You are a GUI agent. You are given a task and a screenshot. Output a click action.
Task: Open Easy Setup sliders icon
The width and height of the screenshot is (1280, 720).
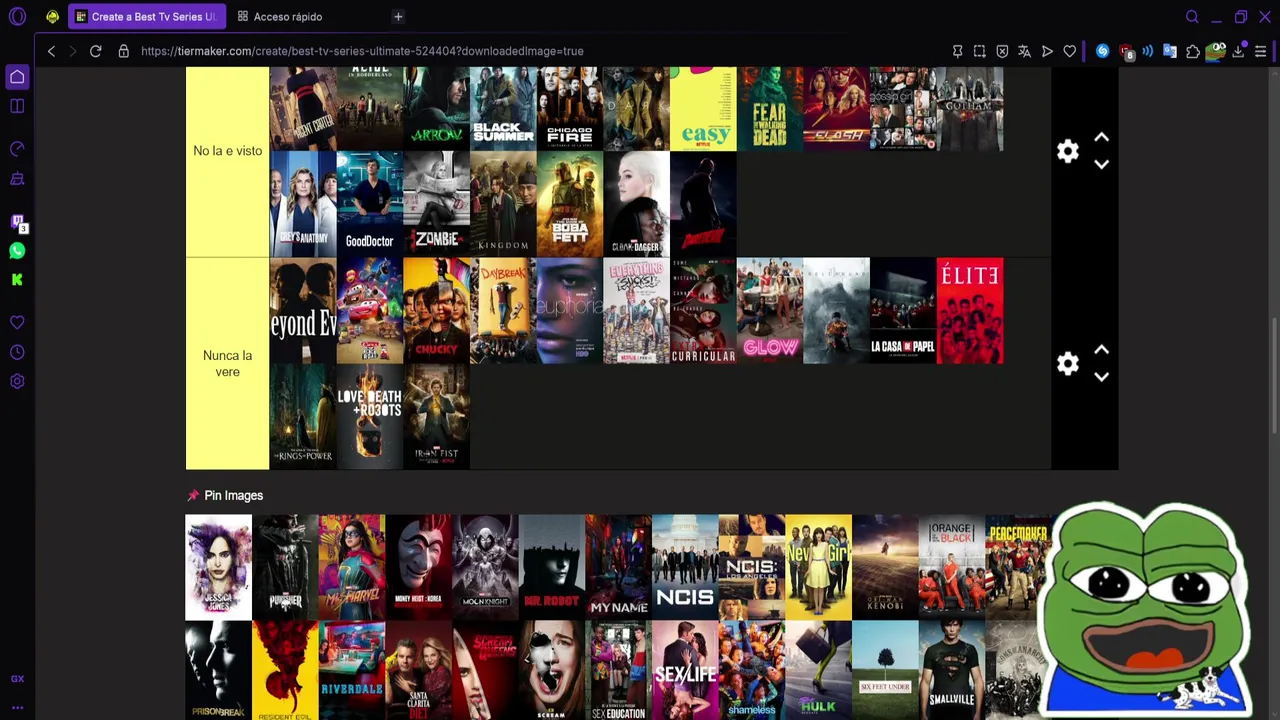coord(1261,51)
